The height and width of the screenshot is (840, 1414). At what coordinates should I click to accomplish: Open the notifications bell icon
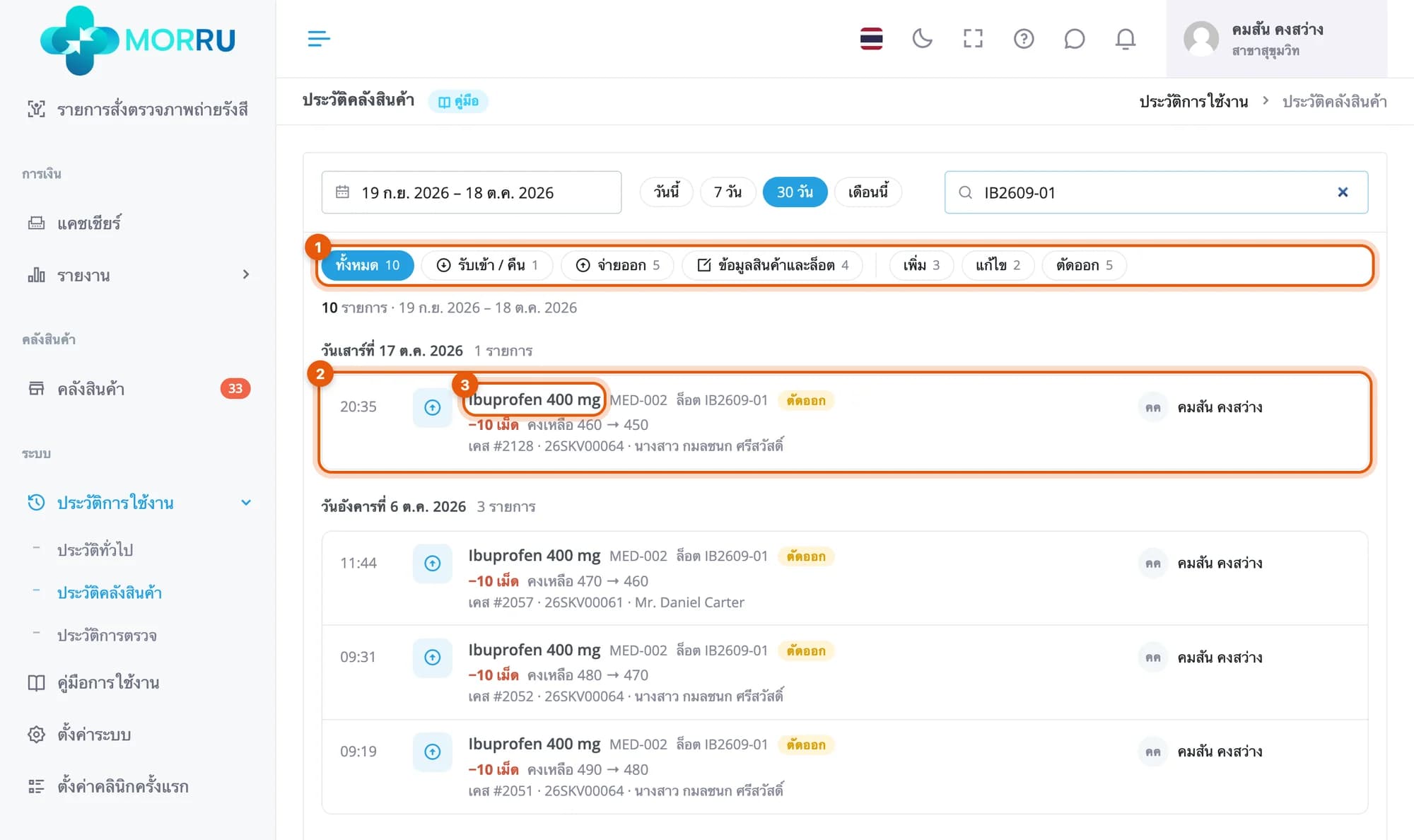click(1125, 38)
